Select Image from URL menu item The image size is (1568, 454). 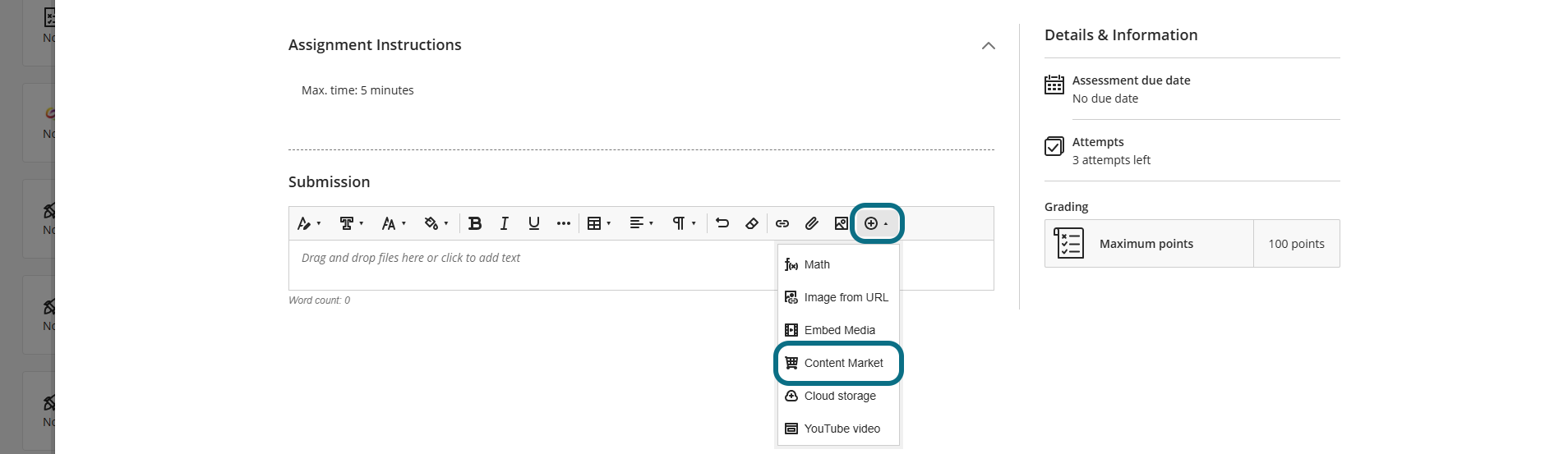coord(839,297)
